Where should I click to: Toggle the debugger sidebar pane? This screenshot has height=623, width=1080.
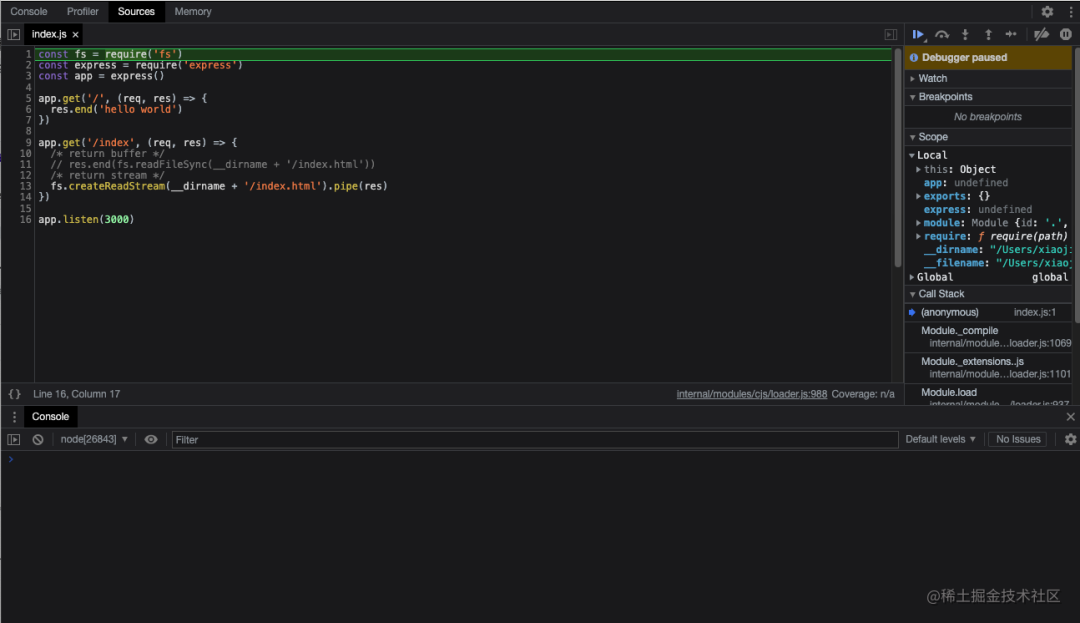point(891,34)
